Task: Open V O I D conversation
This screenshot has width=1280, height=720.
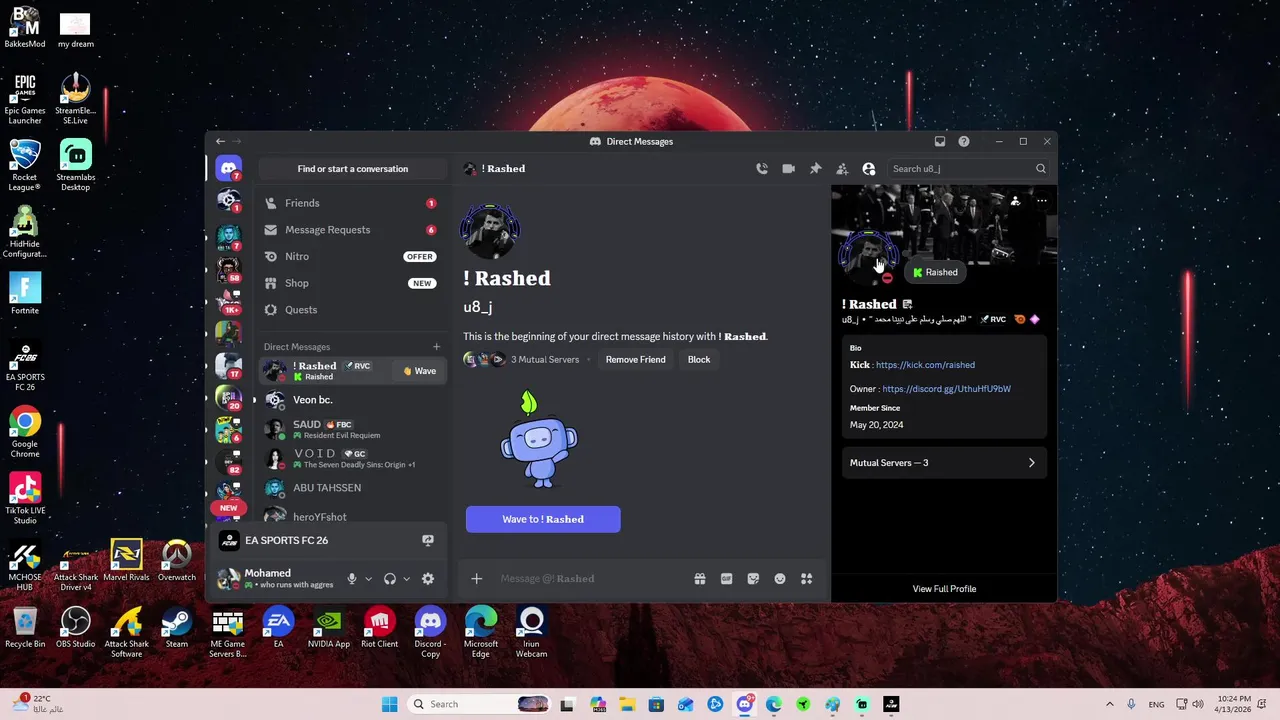Action: pyautogui.click(x=351, y=459)
